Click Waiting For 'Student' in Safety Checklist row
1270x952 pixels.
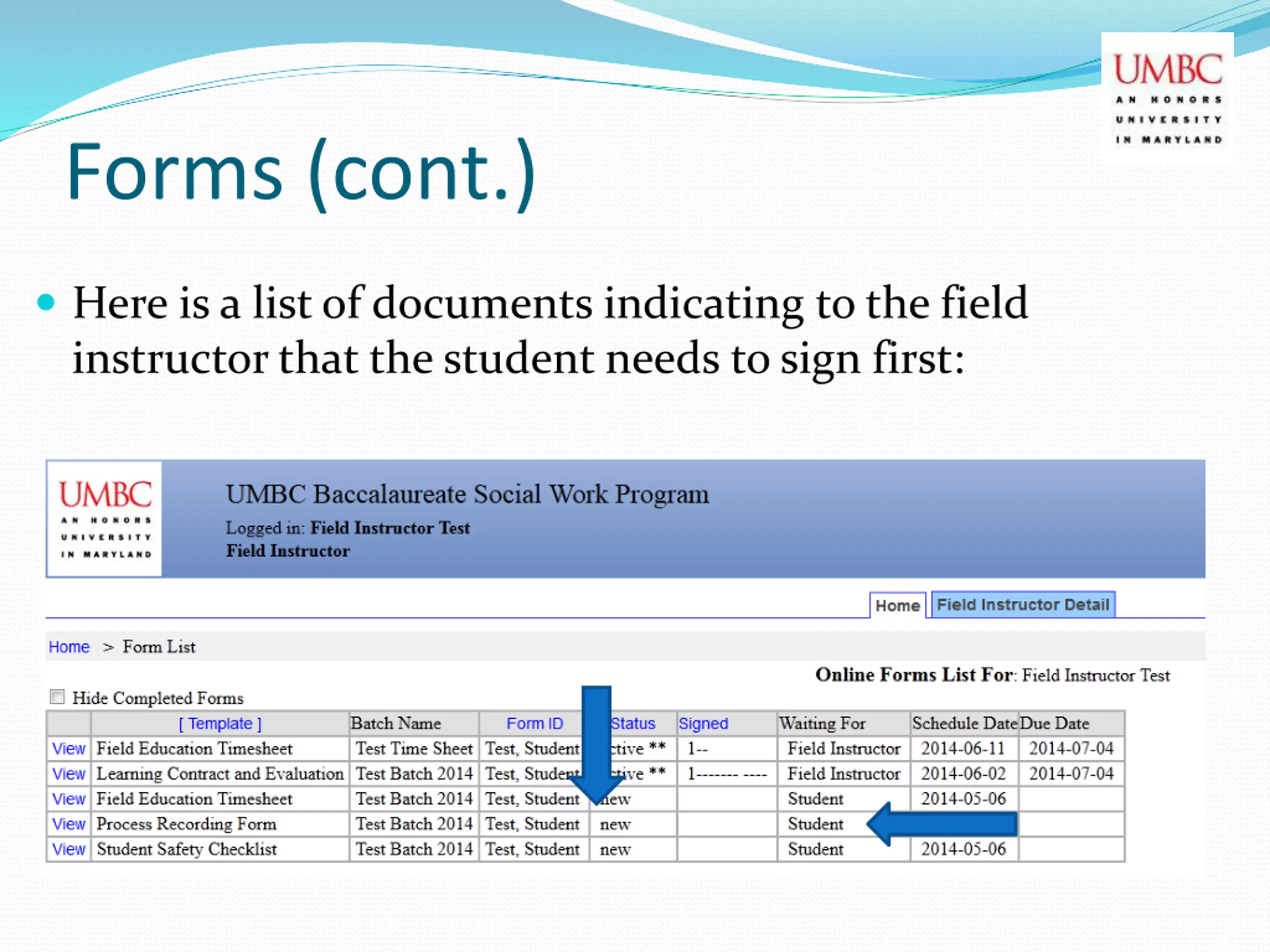click(815, 849)
